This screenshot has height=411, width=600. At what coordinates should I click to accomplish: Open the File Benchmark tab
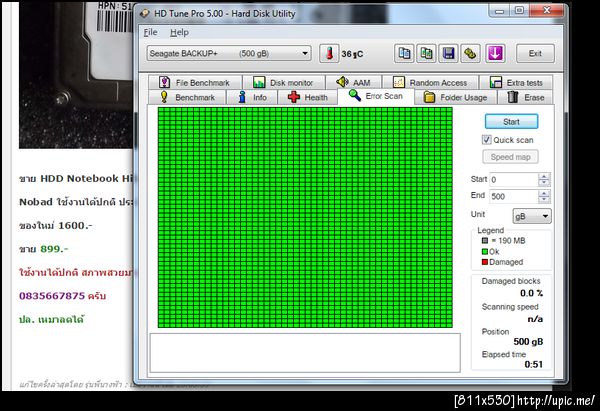[x=195, y=82]
